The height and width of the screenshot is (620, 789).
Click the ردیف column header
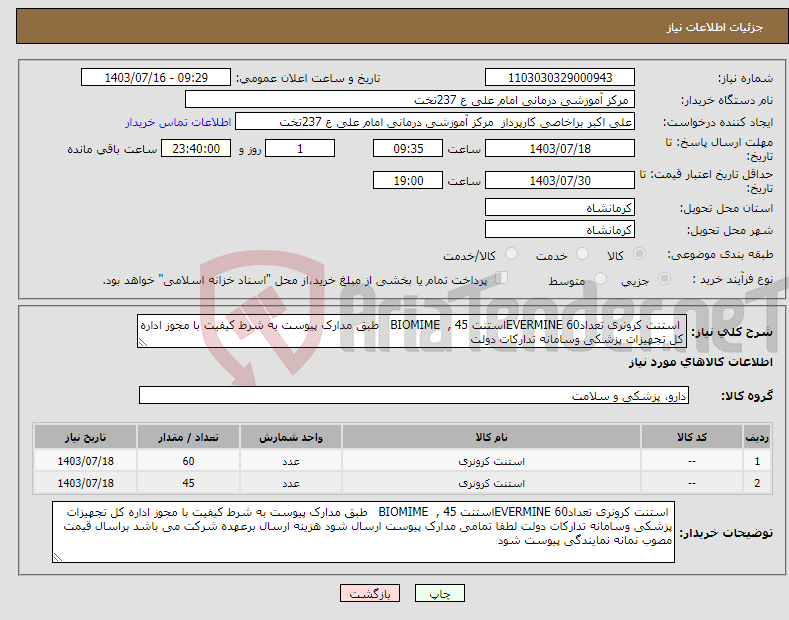[x=757, y=437]
